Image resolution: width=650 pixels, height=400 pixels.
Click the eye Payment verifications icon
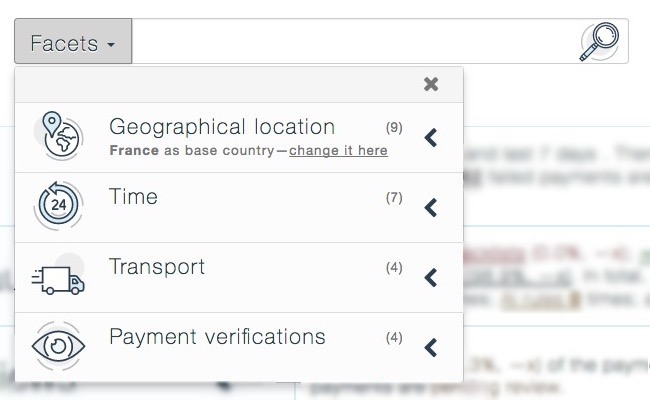click(x=58, y=346)
